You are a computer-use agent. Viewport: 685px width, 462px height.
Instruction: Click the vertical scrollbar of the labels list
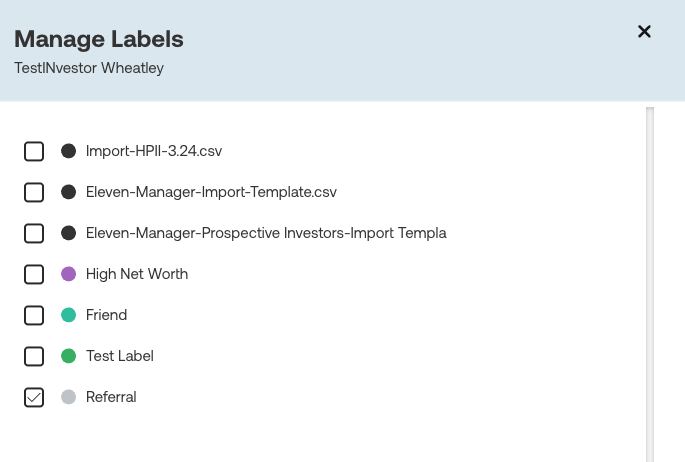pyautogui.click(x=650, y=280)
